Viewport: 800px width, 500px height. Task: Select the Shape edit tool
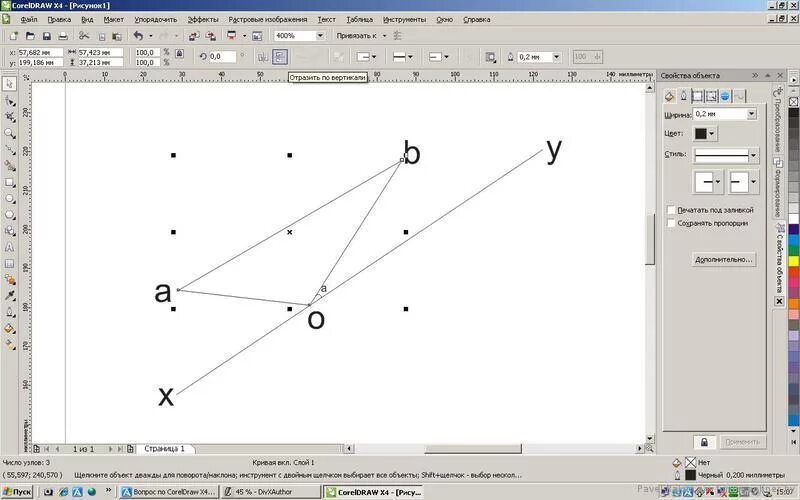click(10, 101)
